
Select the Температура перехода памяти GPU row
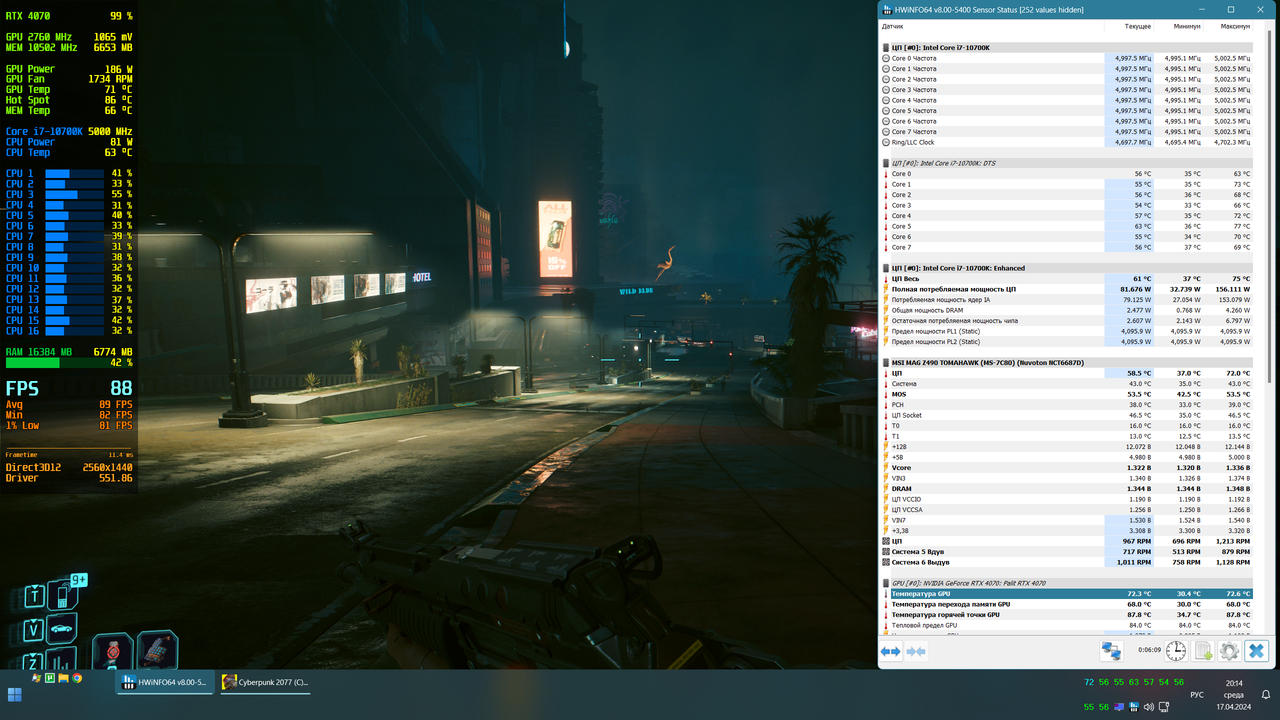pyautogui.click(x=1071, y=604)
